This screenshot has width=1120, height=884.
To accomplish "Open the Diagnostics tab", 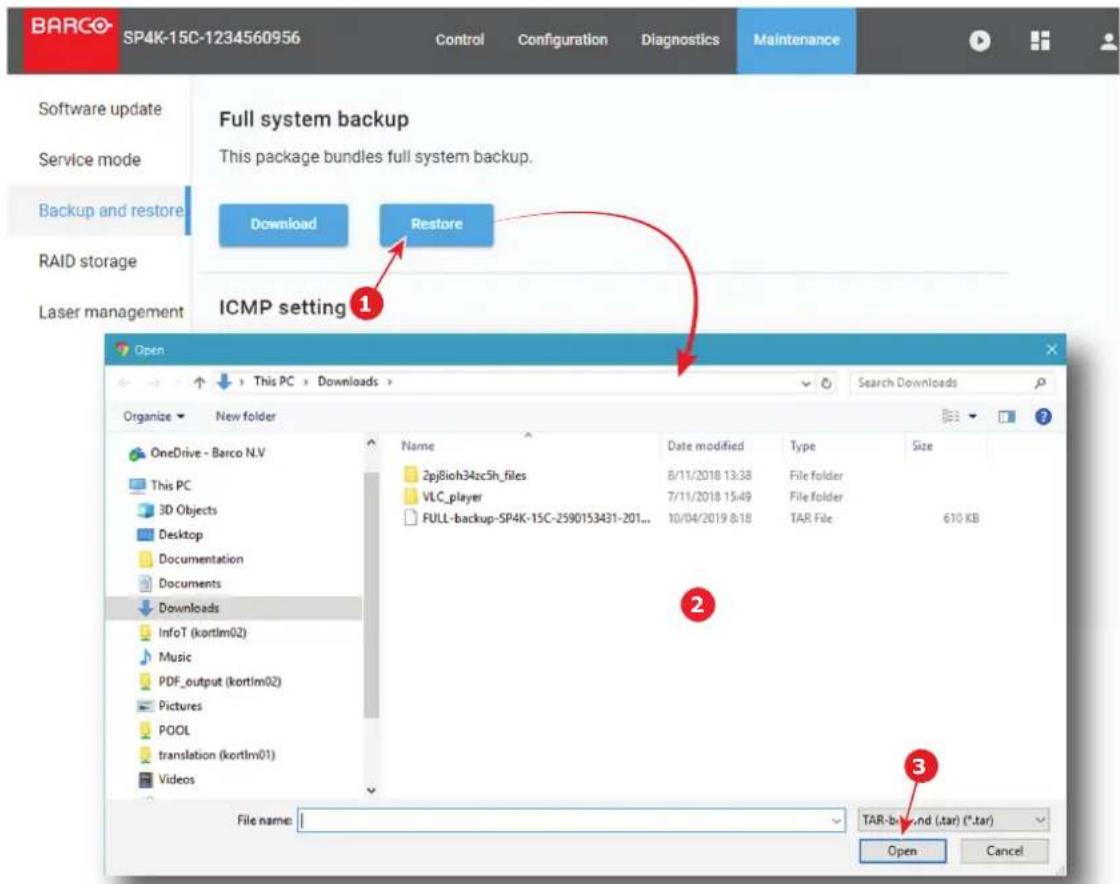I will coord(680,40).
